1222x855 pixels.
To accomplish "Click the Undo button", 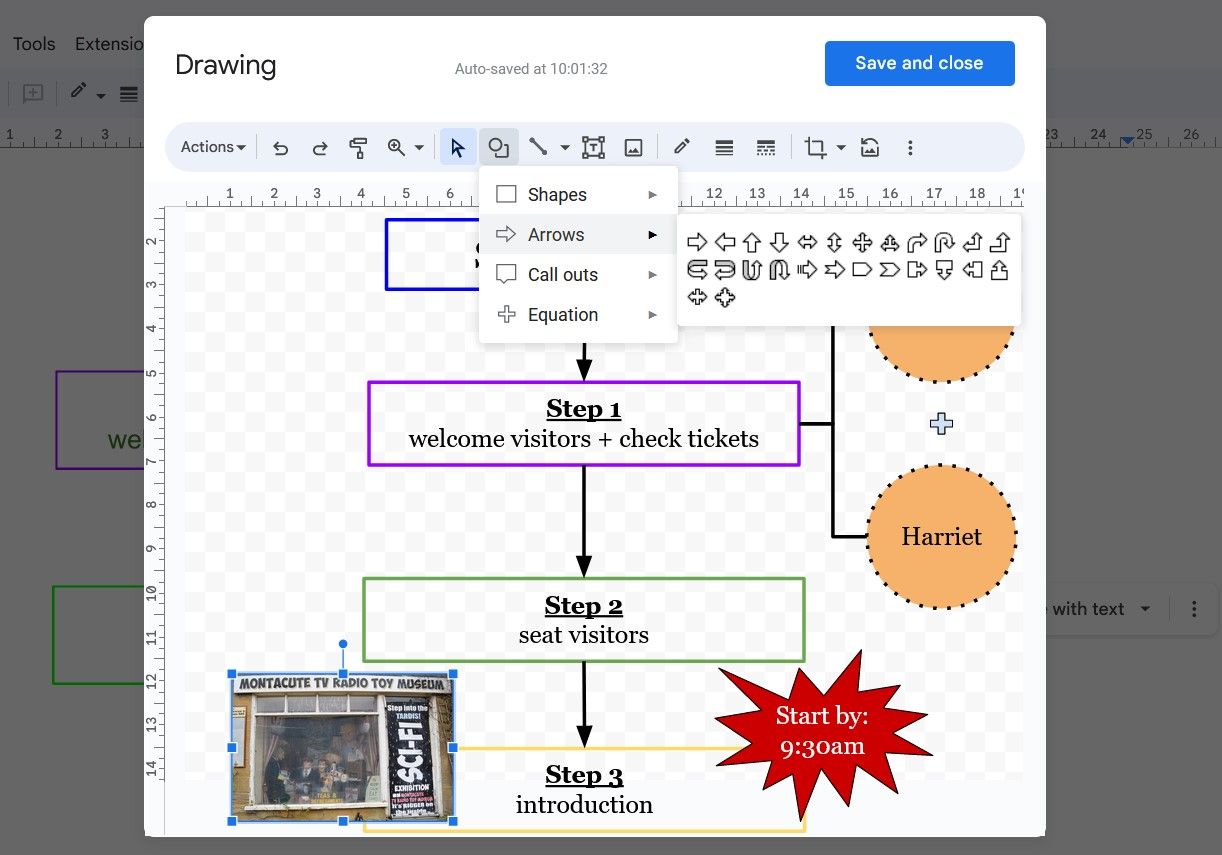I will point(281,147).
